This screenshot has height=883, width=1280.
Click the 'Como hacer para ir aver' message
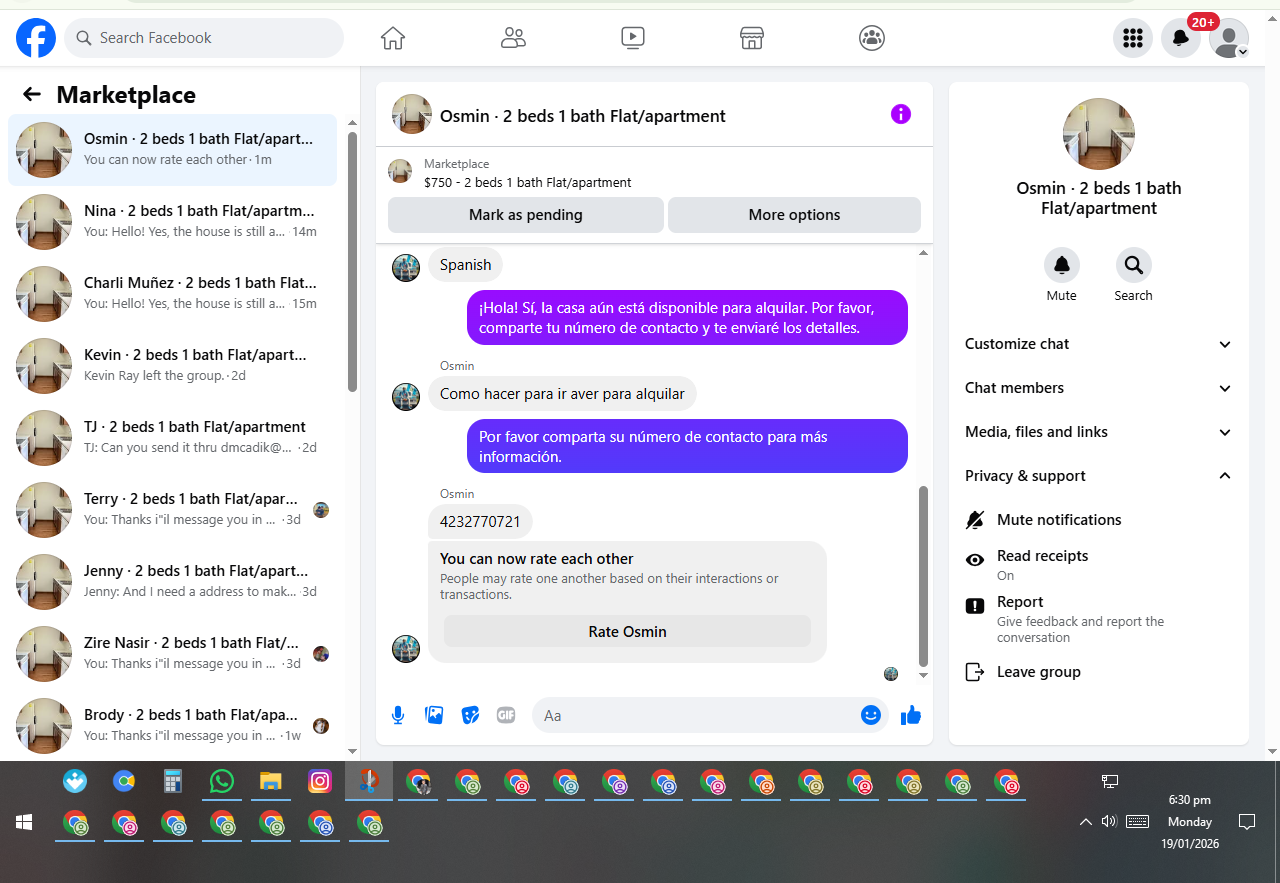point(562,394)
